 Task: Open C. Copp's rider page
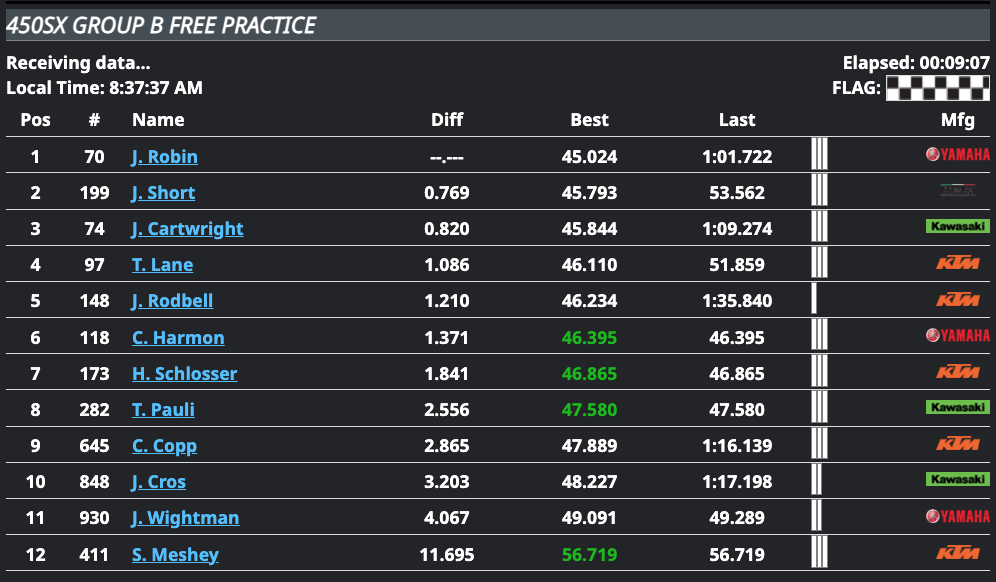(x=164, y=446)
